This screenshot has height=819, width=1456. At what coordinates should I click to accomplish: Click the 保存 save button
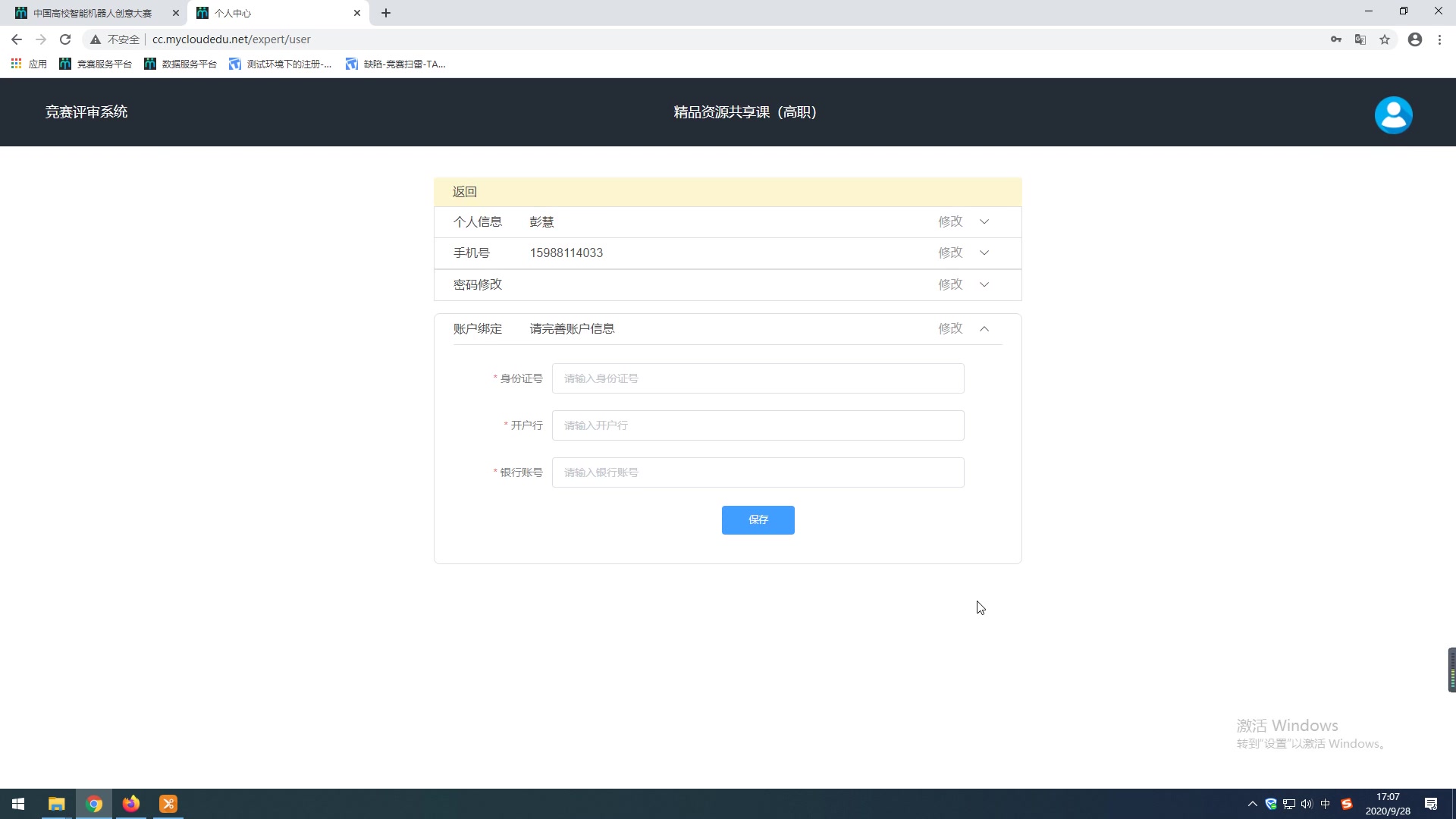pos(758,520)
